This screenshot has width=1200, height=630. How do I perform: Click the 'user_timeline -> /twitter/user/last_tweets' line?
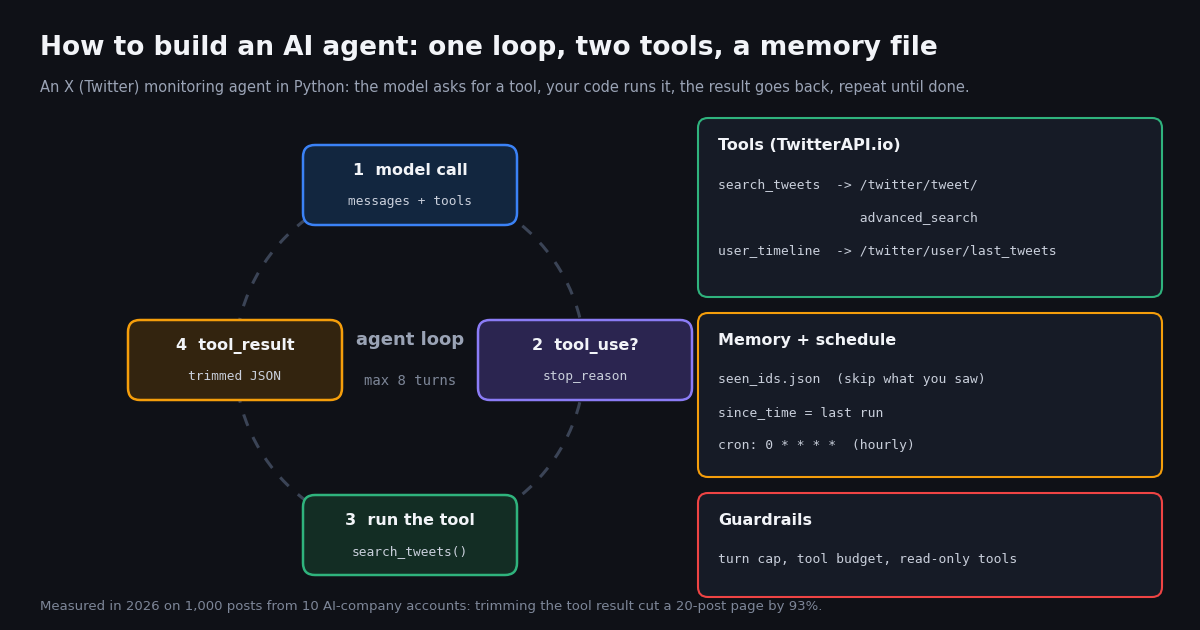tap(887, 251)
